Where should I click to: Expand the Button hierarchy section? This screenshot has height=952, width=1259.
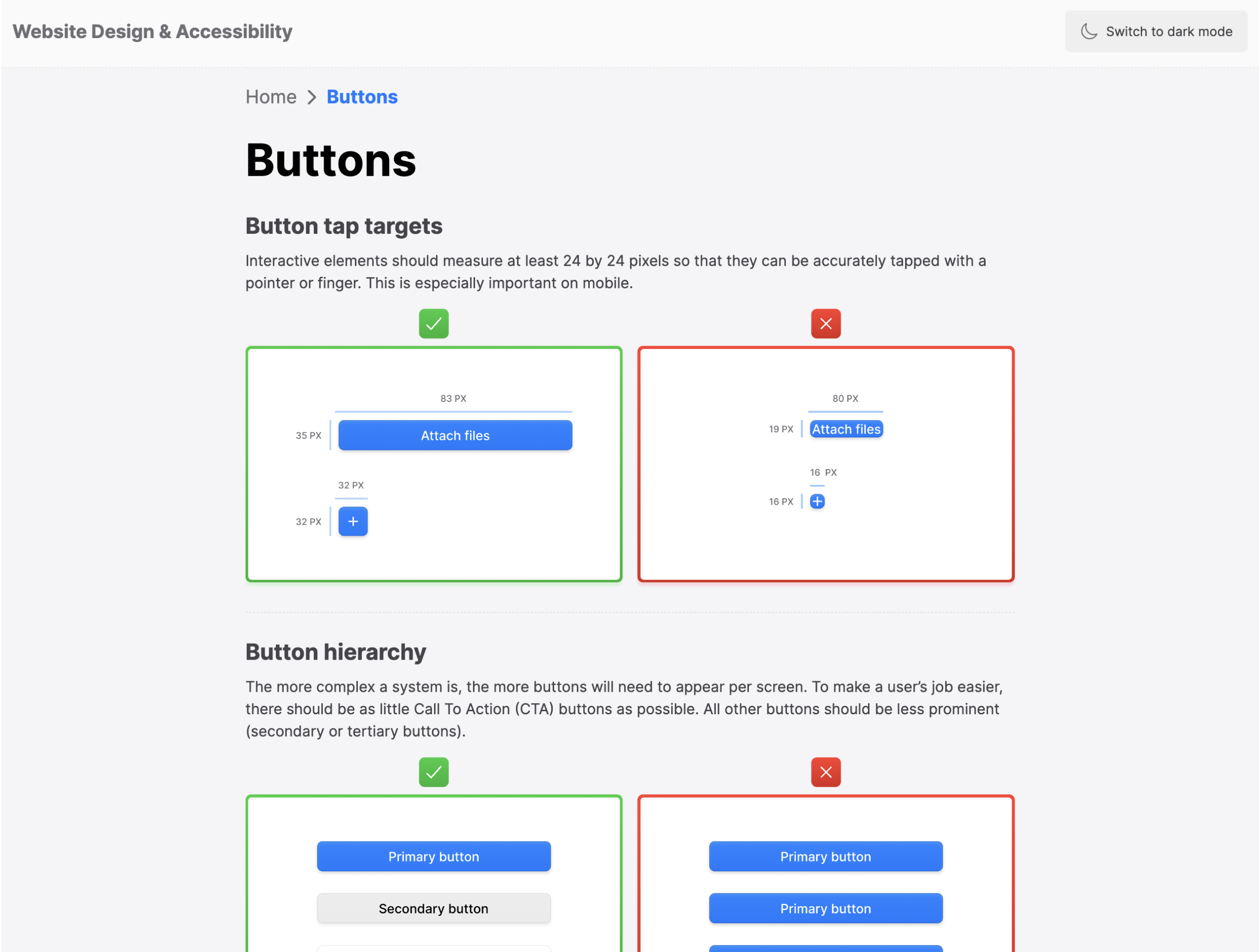tap(336, 652)
